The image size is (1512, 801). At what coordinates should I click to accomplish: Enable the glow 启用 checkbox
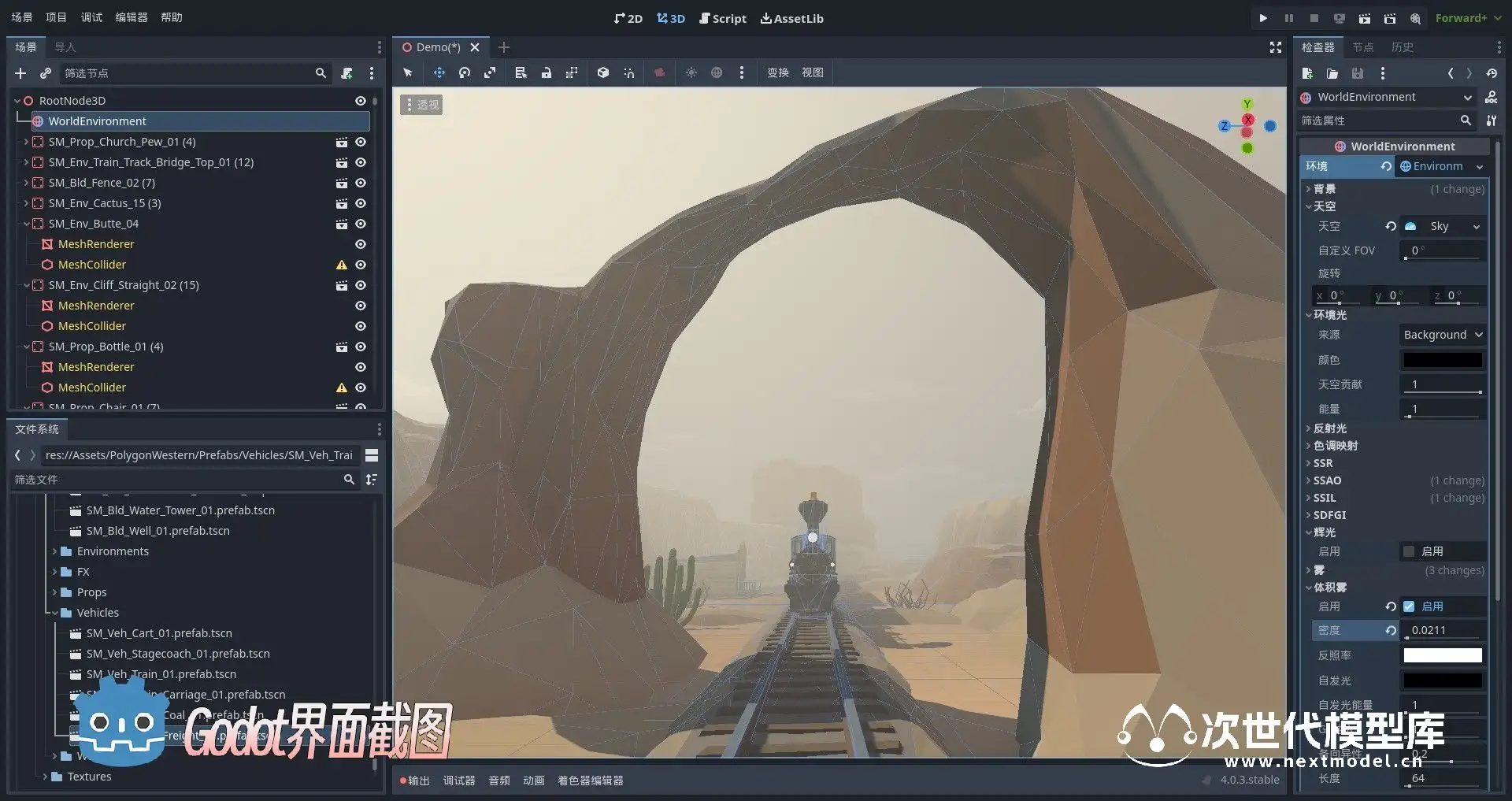(x=1409, y=551)
